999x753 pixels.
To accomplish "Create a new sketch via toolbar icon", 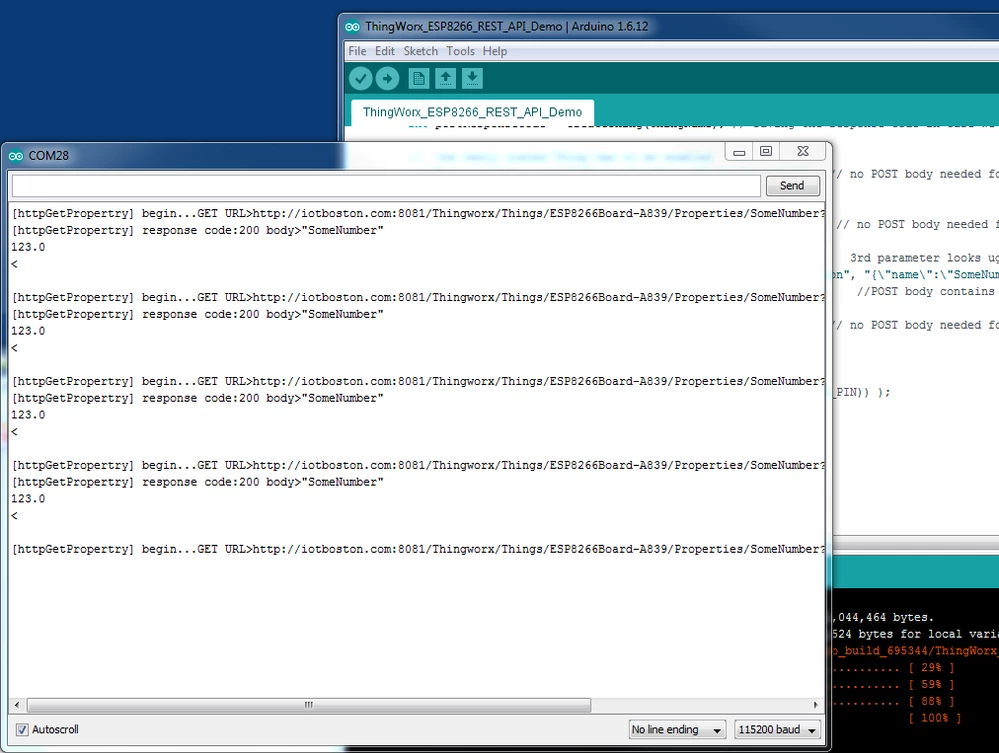I will [x=418, y=78].
